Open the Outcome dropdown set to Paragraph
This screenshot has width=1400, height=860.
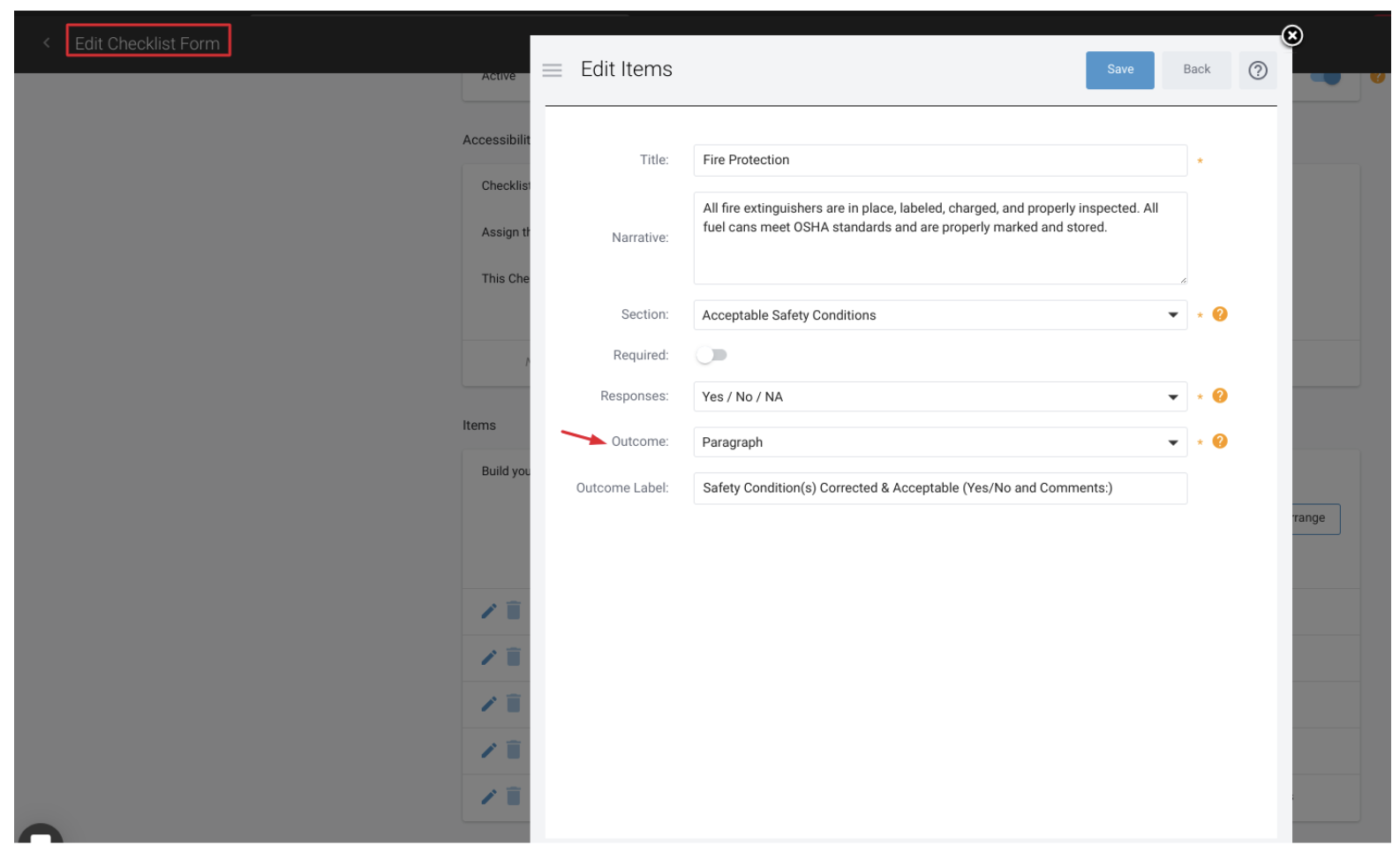(939, 442)
